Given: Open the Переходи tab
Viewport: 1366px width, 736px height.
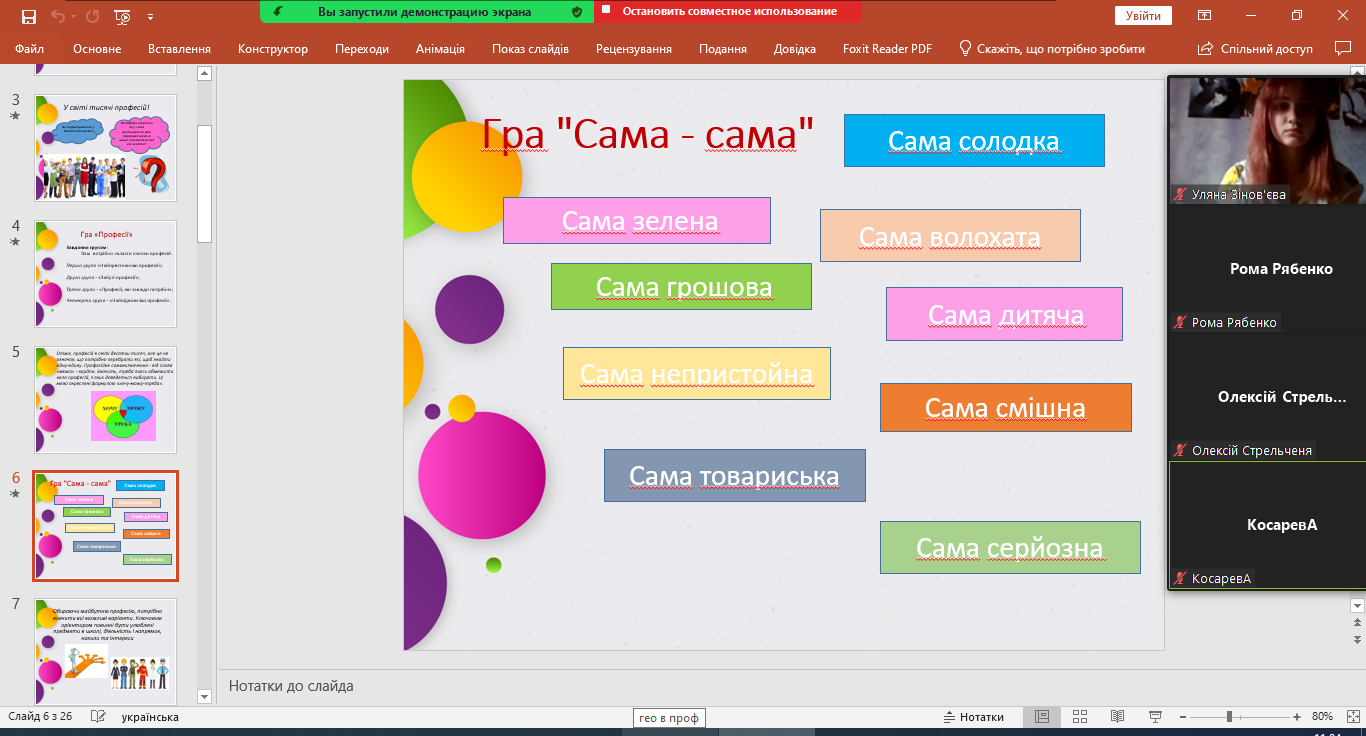Looking at the screenshot, I should click(362, 48).
